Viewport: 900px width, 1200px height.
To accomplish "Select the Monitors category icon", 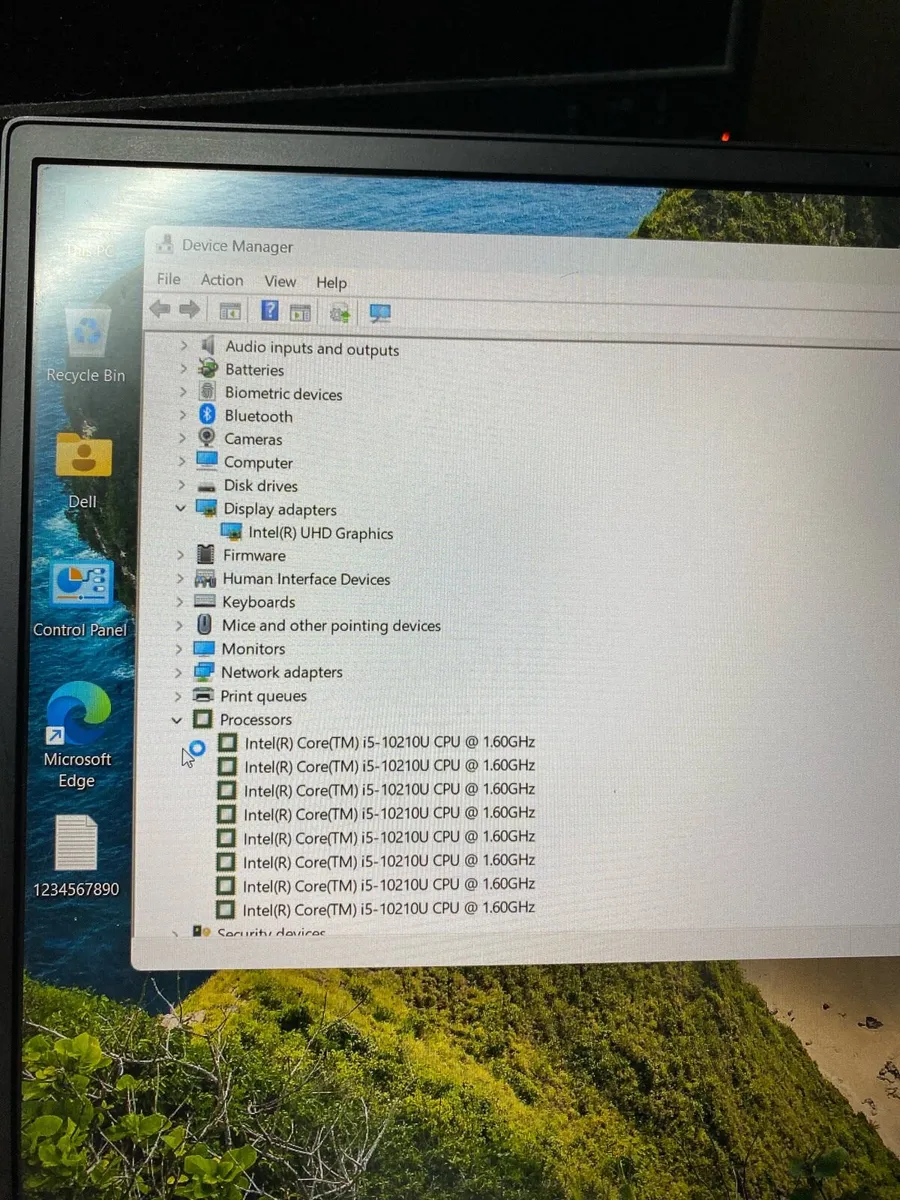I will (x=205, y=647).
